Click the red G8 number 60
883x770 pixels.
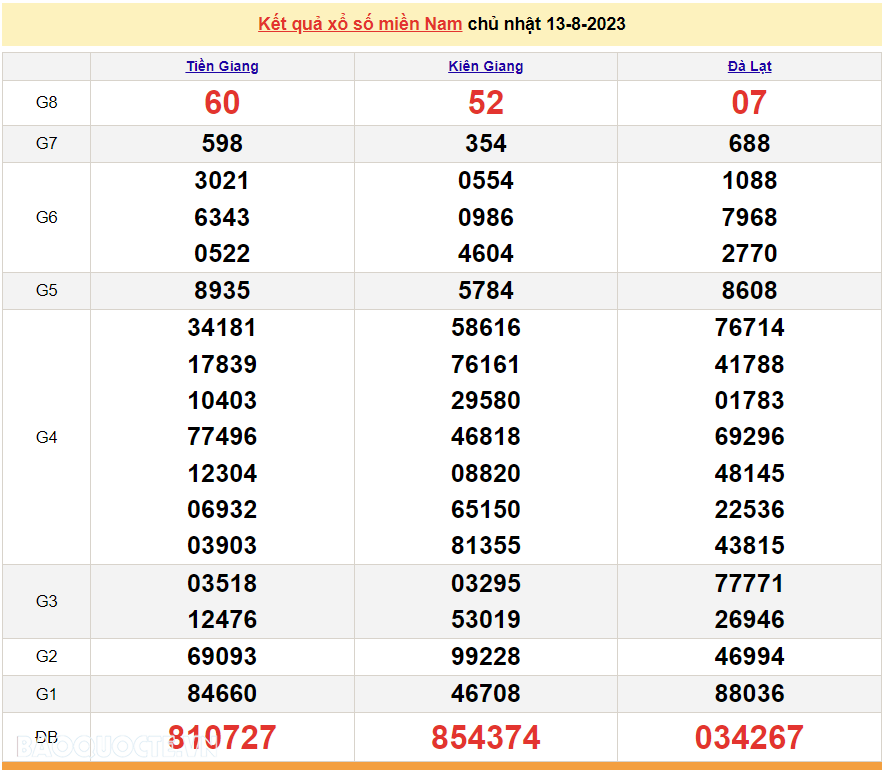point(222,103)
